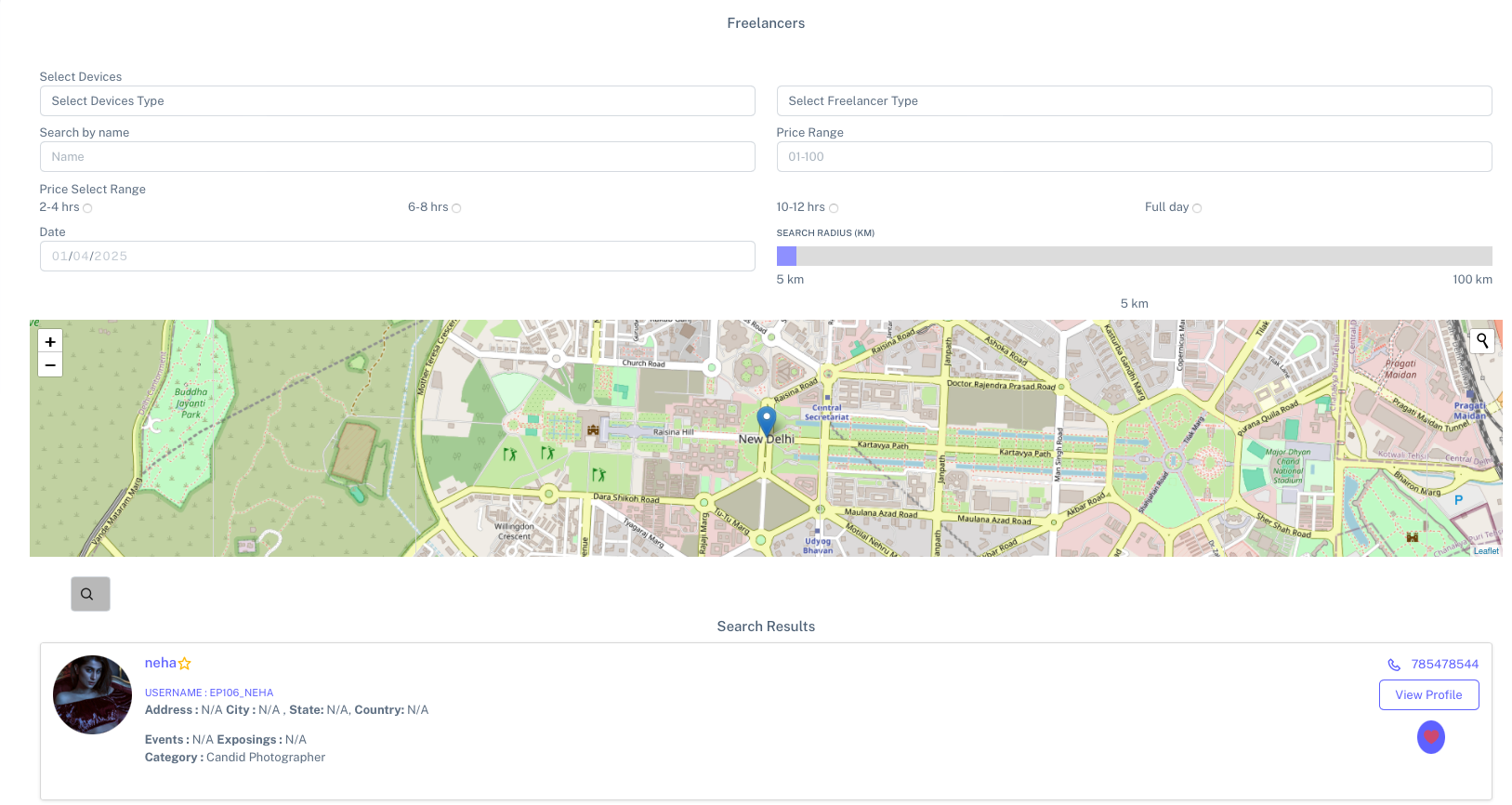Zoom in on the map

50,341
